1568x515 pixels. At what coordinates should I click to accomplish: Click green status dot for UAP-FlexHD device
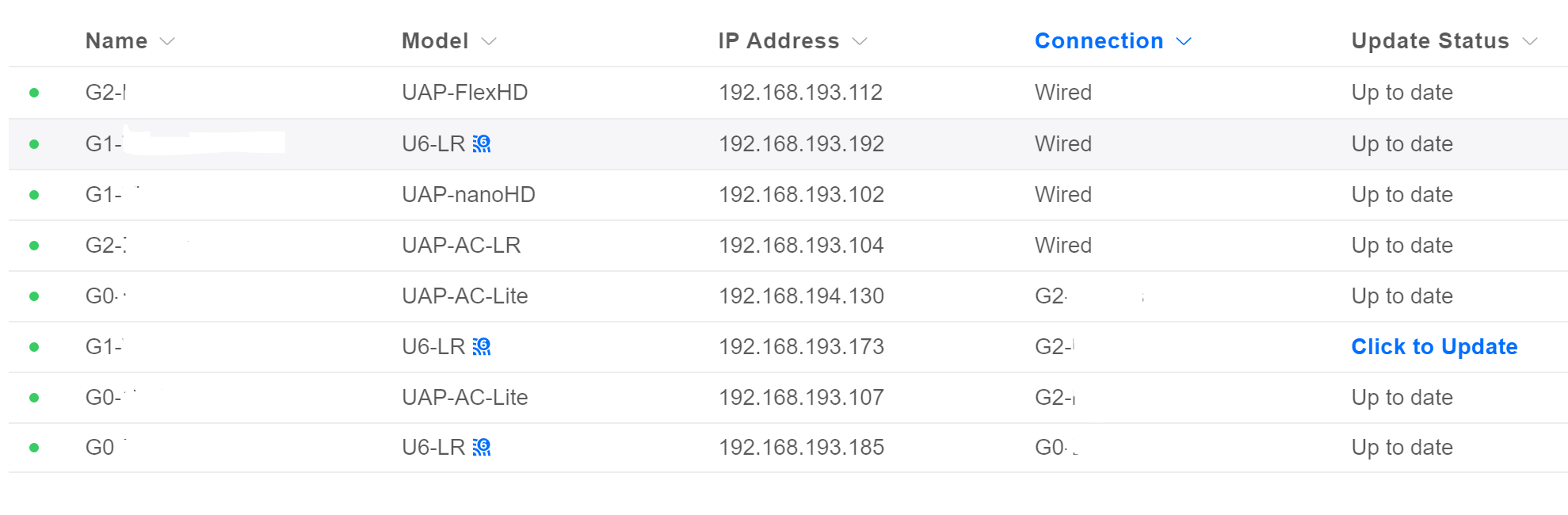[34, 93]
